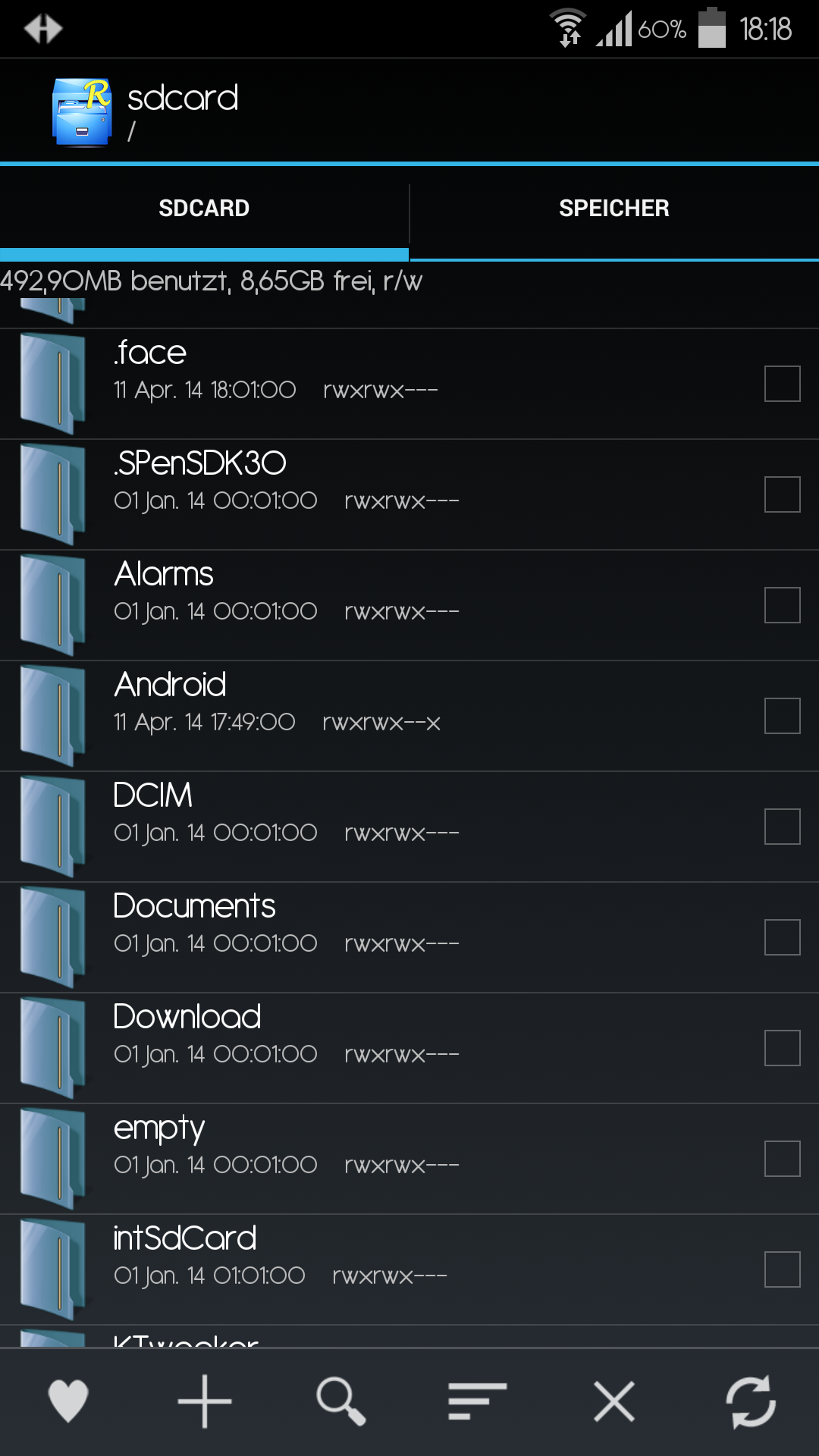Check the .face folder checkbox
The height and width of the screenshot is (1456, 819).
pyautogui.click(x=783, y=384)
